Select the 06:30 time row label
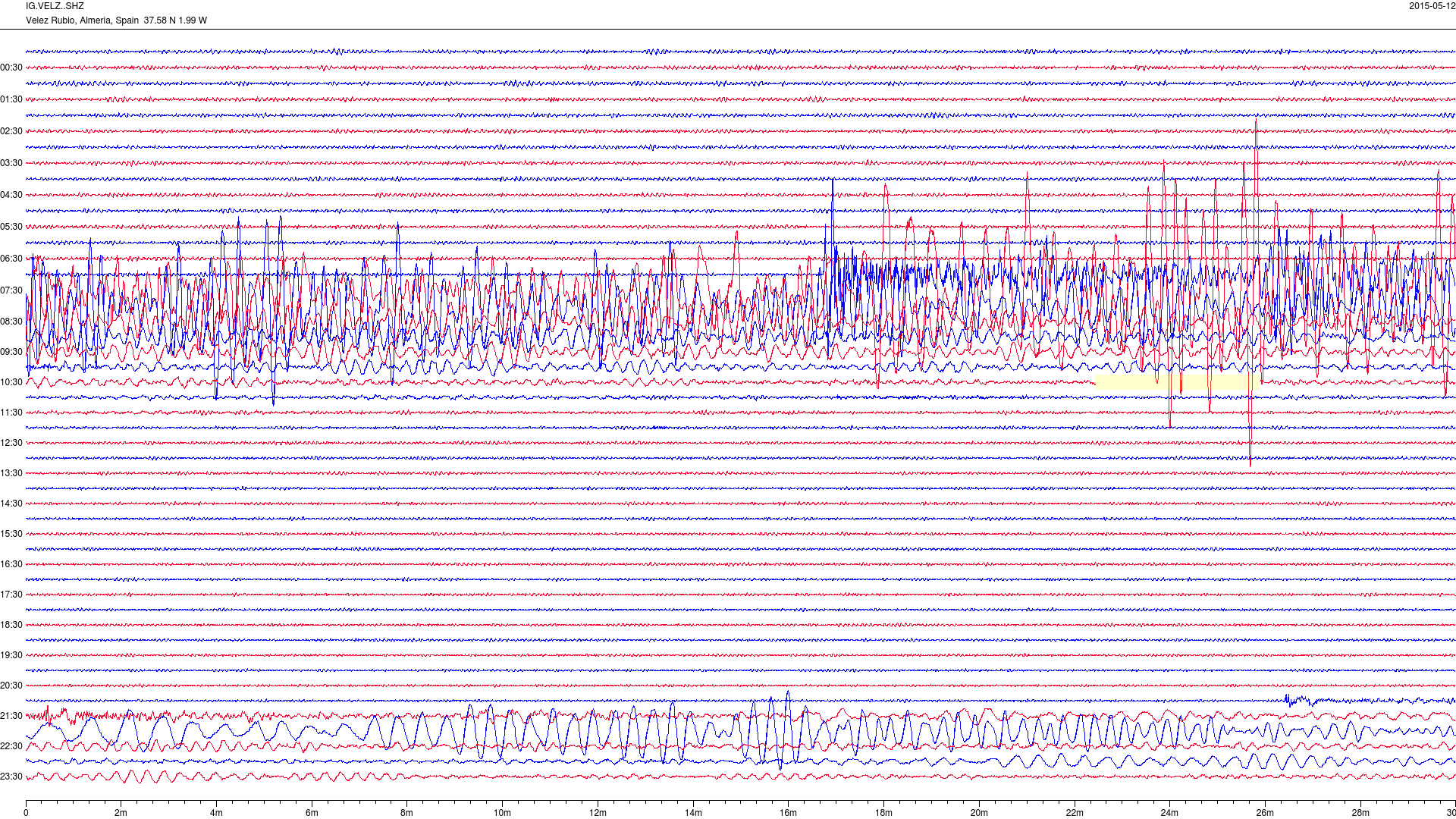Screen dimensions: 1456x819 tap(11, 259)
